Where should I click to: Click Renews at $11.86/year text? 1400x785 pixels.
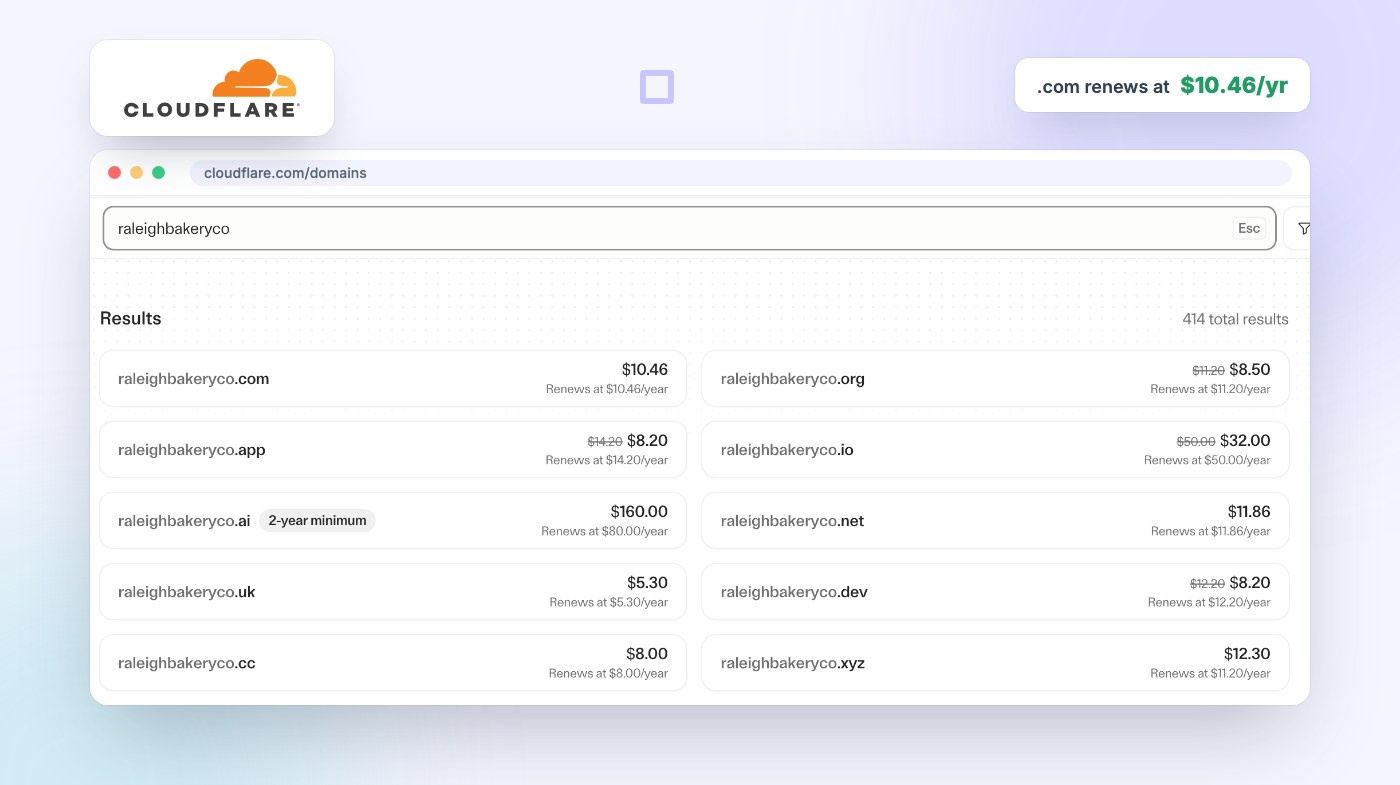click(1210, 532)
